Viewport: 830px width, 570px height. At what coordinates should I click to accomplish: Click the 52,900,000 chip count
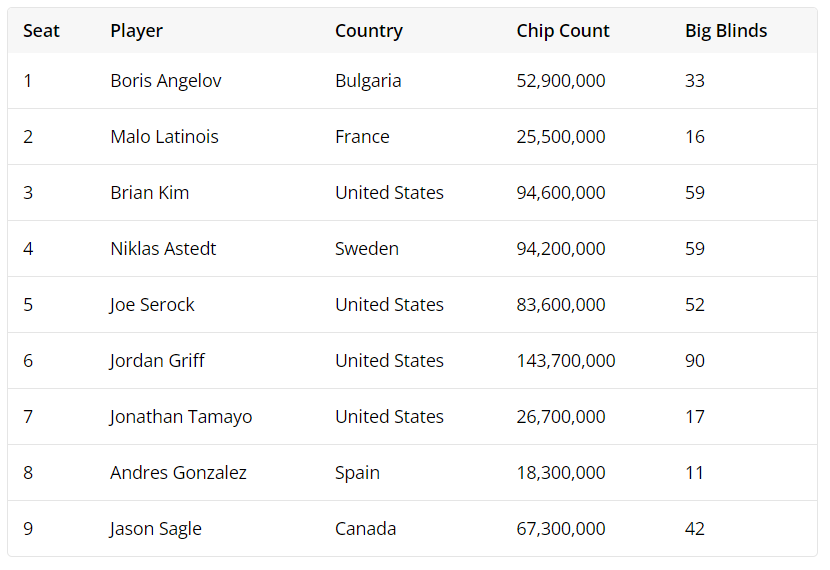[x=560, y=81]
